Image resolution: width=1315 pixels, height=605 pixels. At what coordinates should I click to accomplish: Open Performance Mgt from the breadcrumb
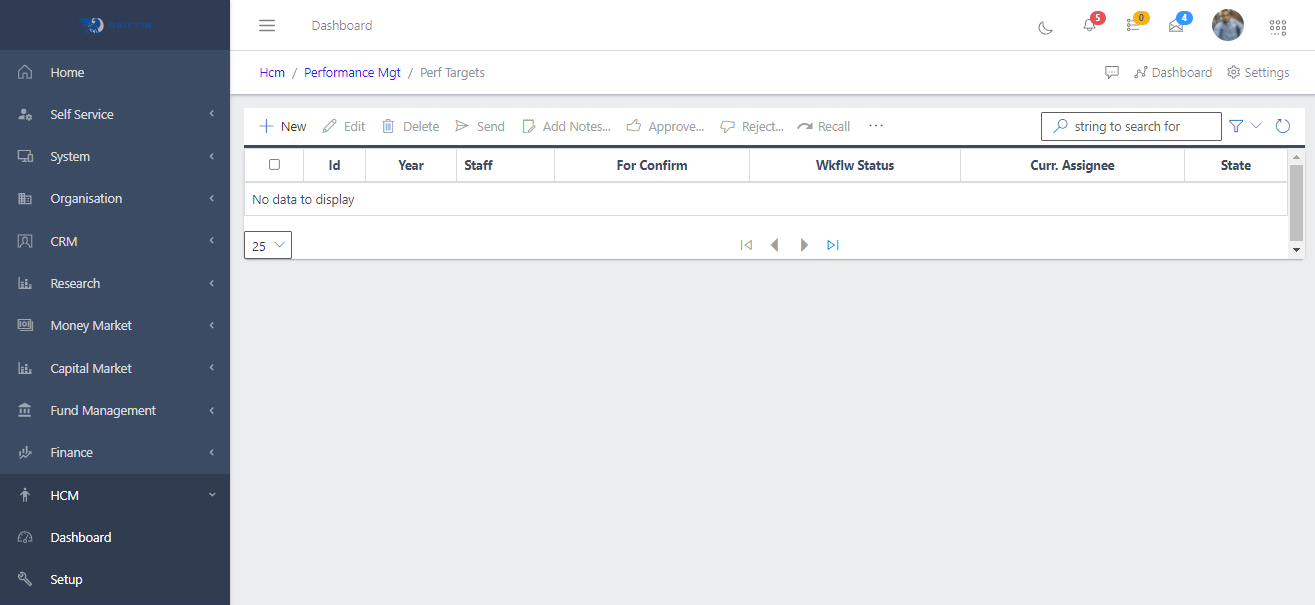click(x=352, y=72)
